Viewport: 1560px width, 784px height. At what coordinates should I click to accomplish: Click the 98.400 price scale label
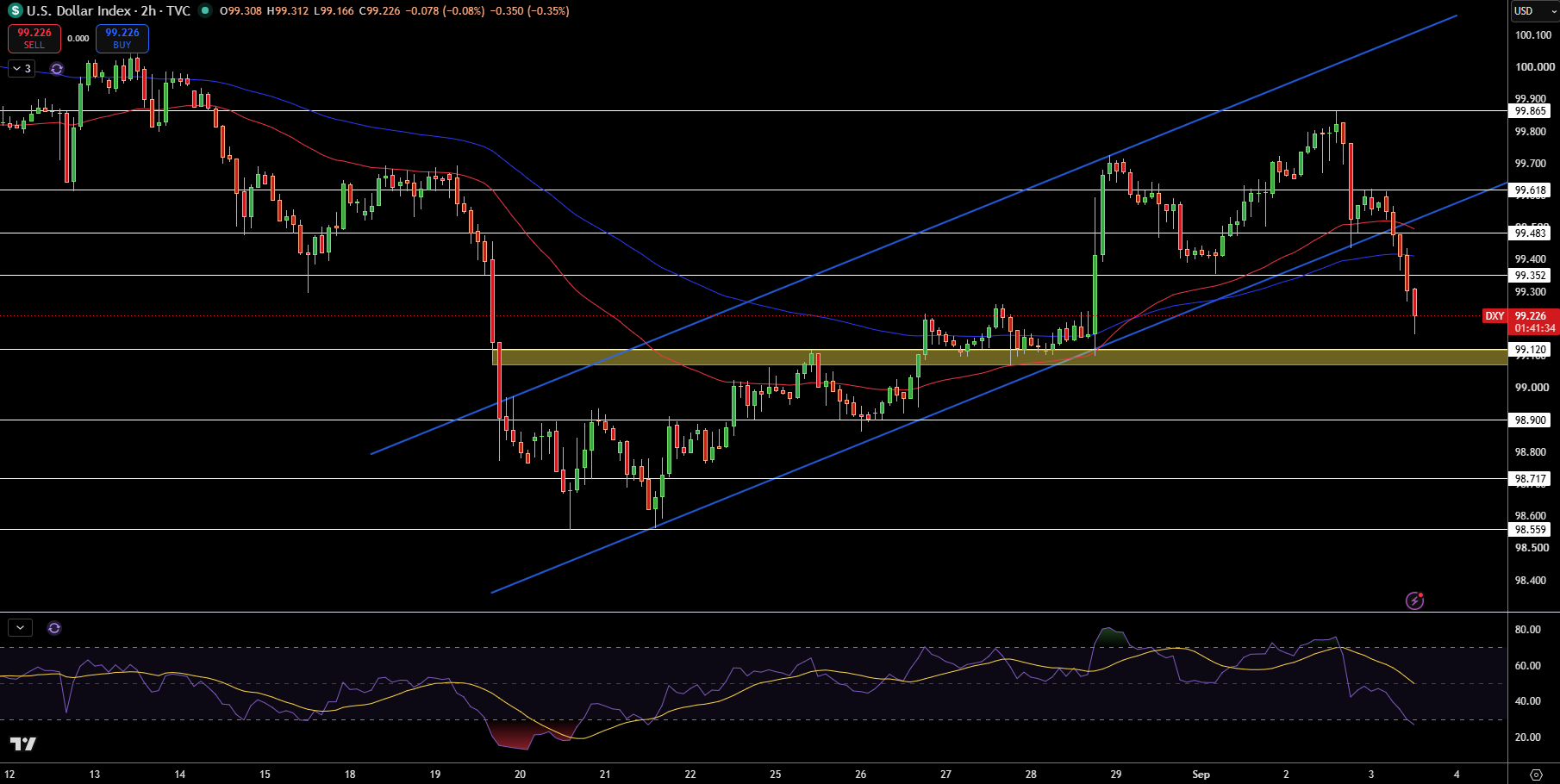pos(1531,581)
